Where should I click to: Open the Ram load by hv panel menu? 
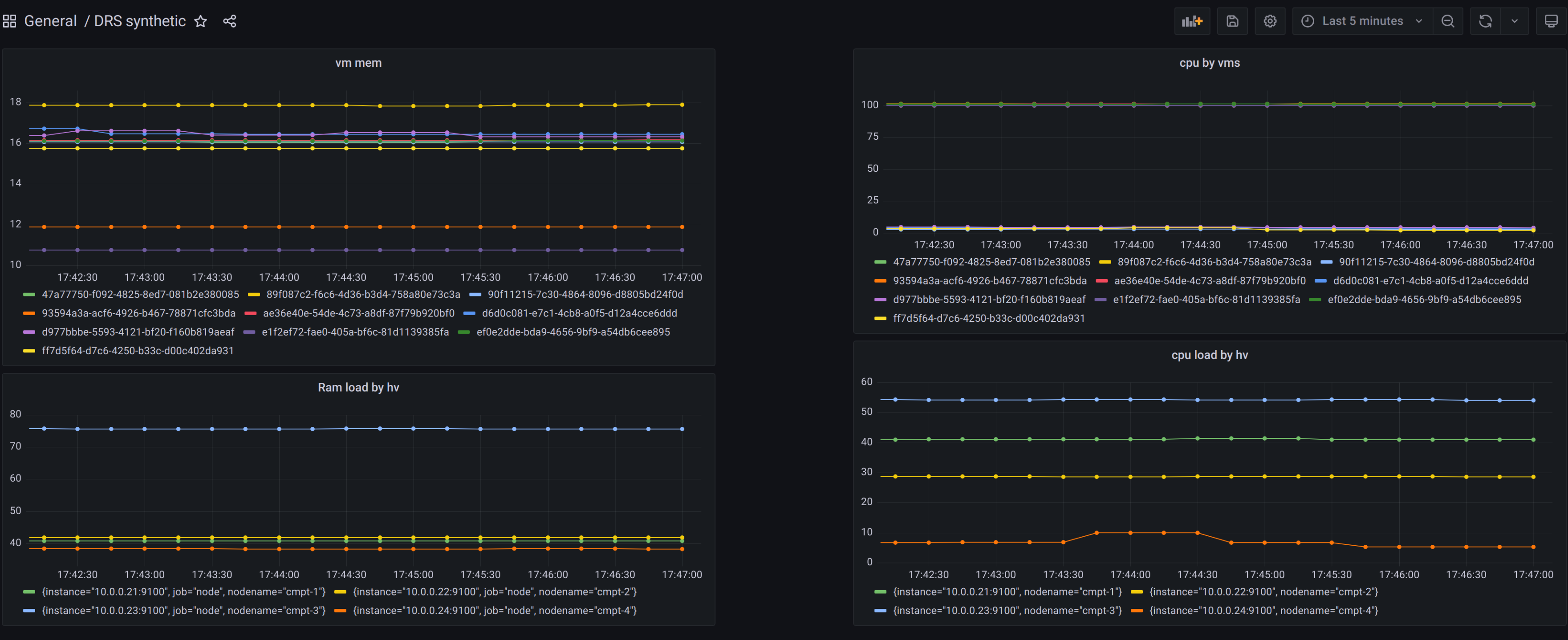[x=358, y=388]
